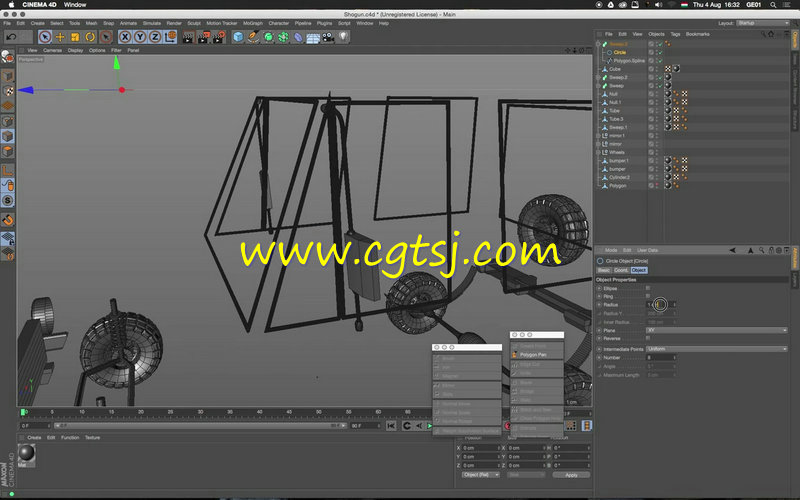Collapse the top Sweep.3 object
This screenshot has height=500, width=800.
coord(598,44)
